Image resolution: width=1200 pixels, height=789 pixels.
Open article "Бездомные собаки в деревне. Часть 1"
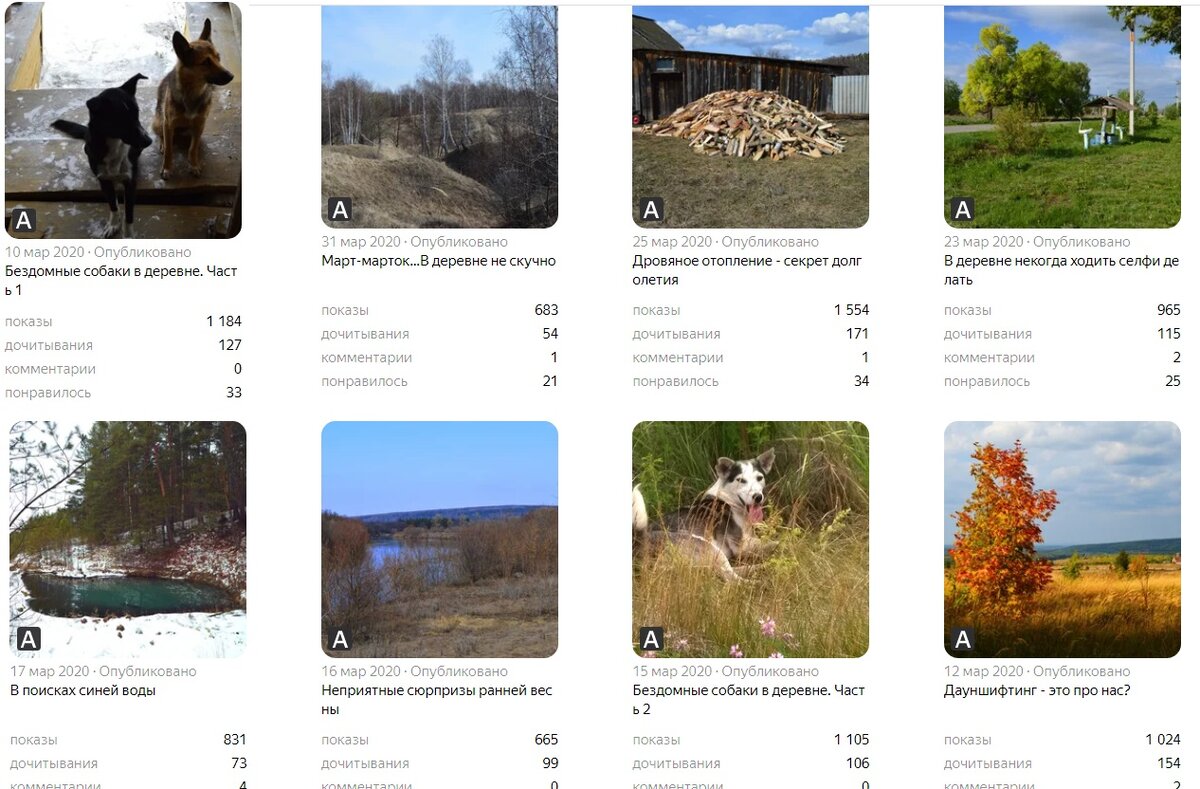(x=121, y=280)
